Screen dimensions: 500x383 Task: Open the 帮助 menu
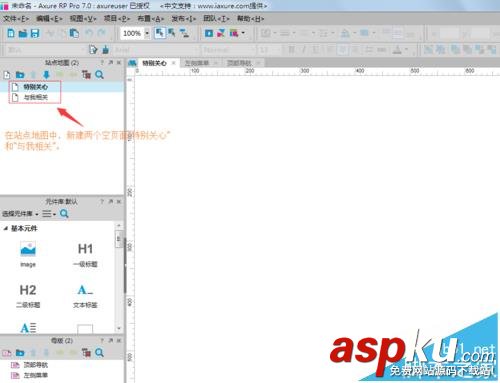tap(250, 19)
